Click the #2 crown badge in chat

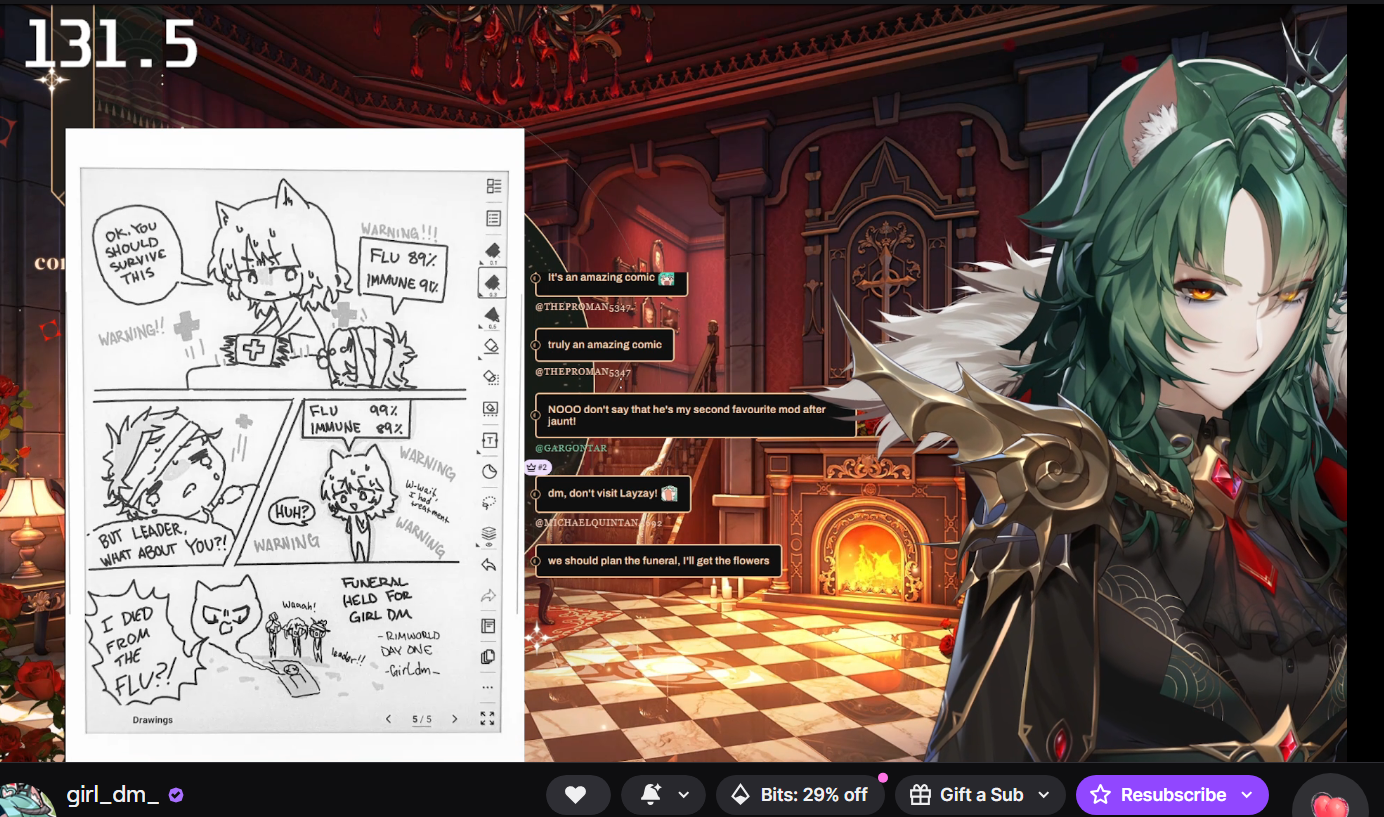coord(537,467)
